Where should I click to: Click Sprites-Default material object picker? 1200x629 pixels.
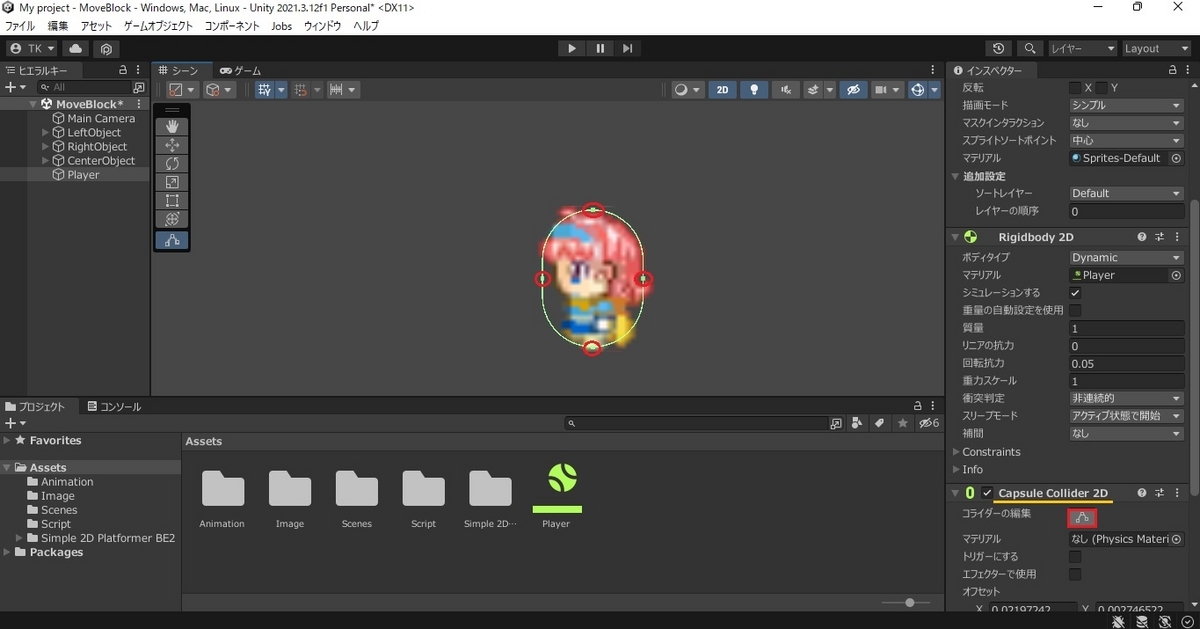click(x=1176, y=158)
